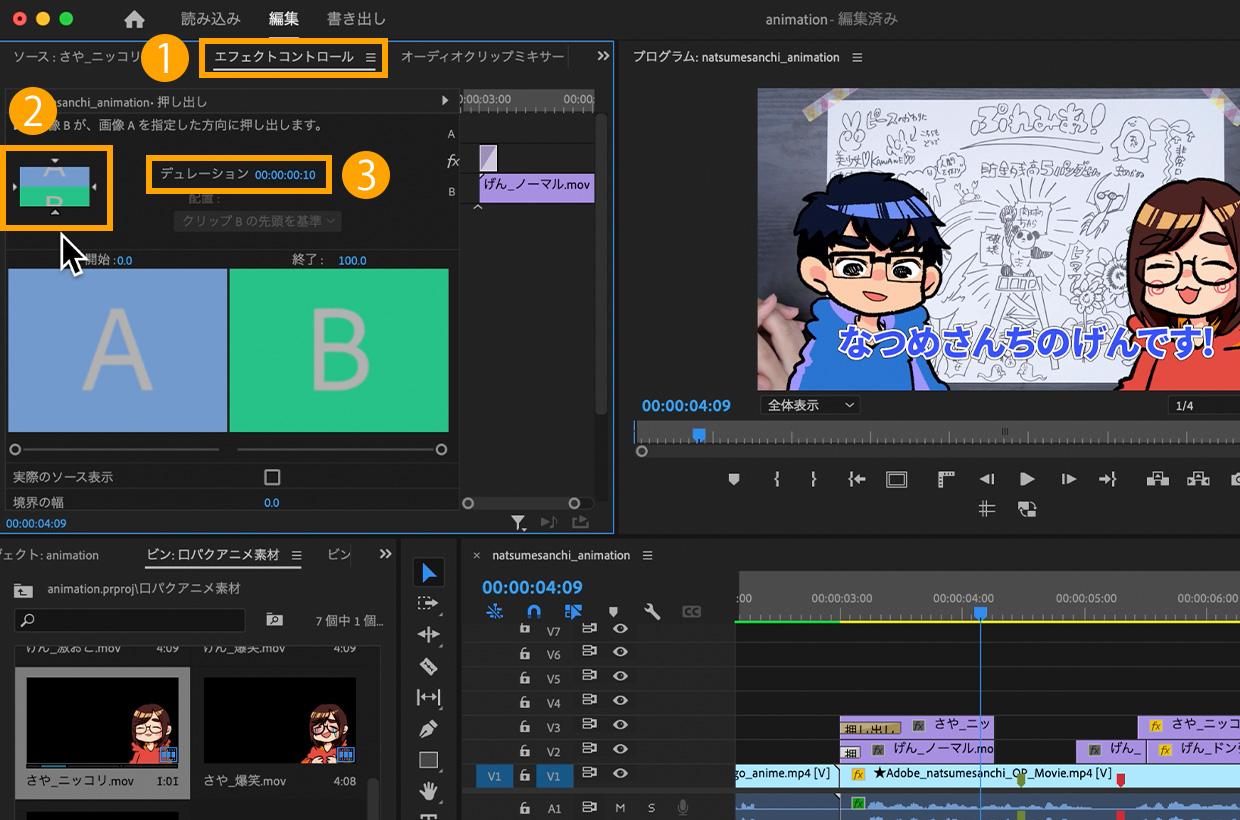This screenshot has width=1240, height=820.
Task: Open オーディオクリップミキサー tab
Action: tap(482, 57)
